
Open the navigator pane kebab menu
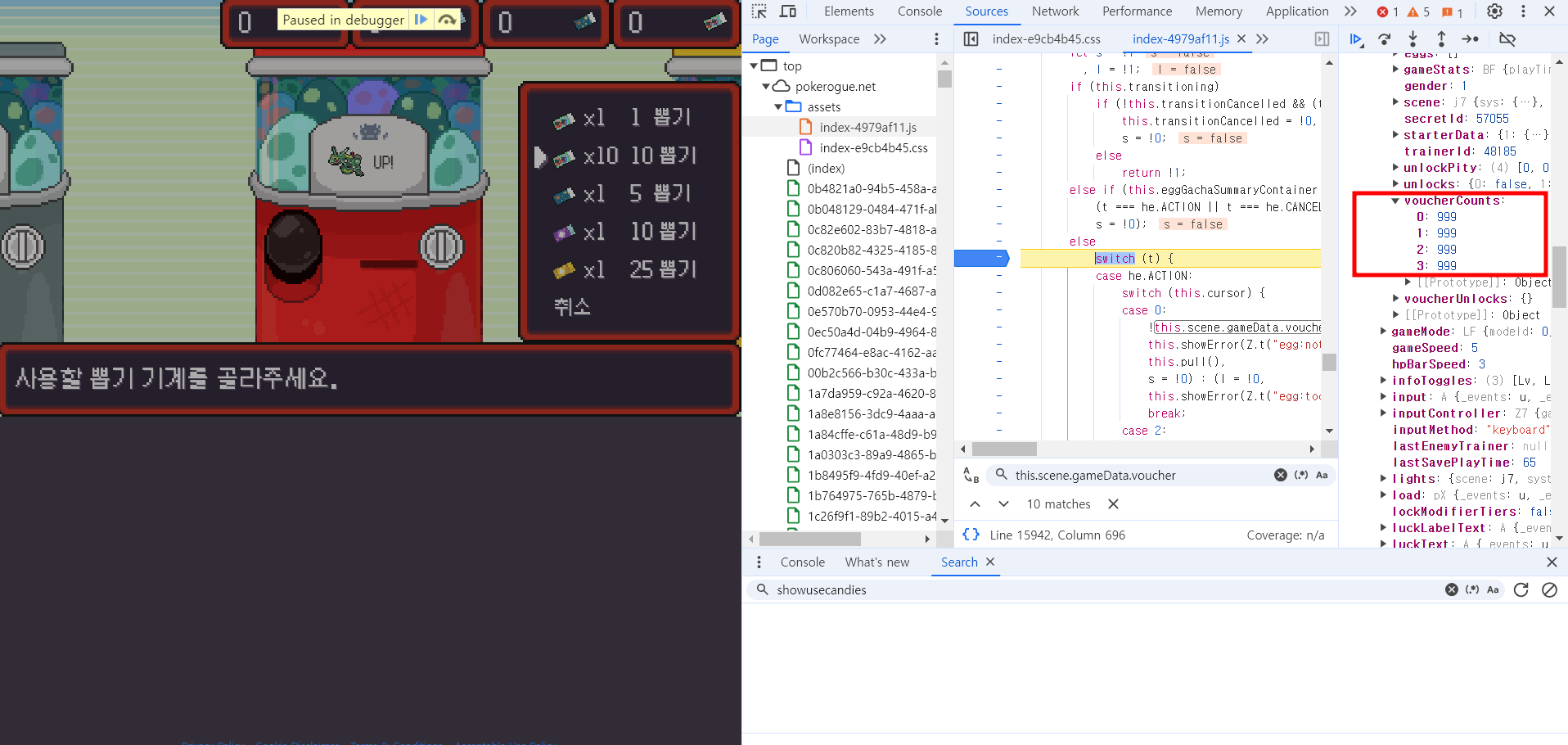click(x=936, y=39)
